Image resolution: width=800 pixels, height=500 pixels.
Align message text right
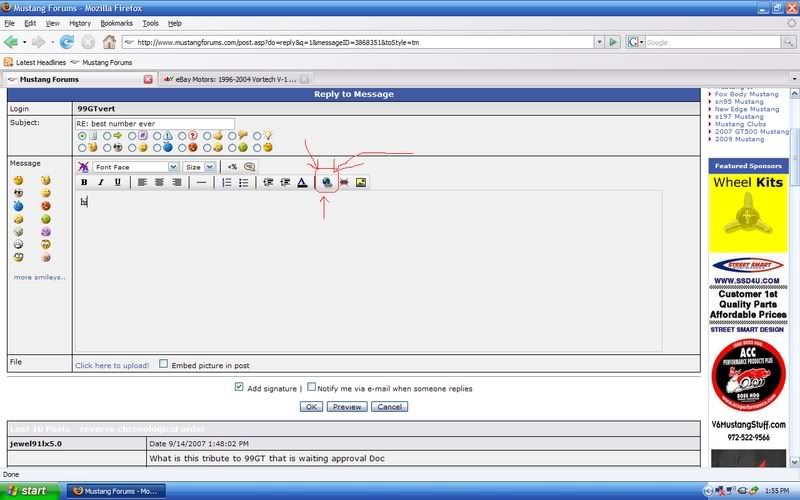pos(177,182)
